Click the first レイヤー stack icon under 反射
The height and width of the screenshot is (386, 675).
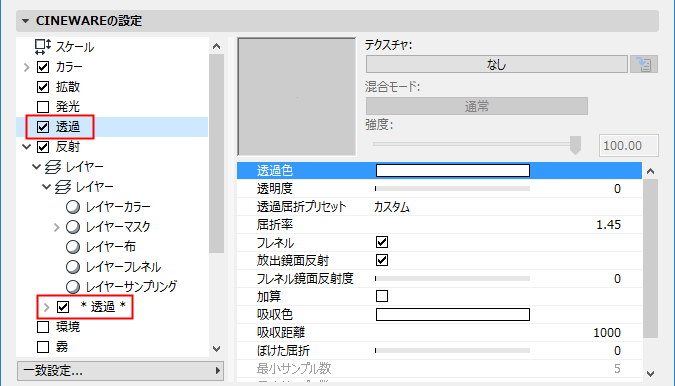53,167
